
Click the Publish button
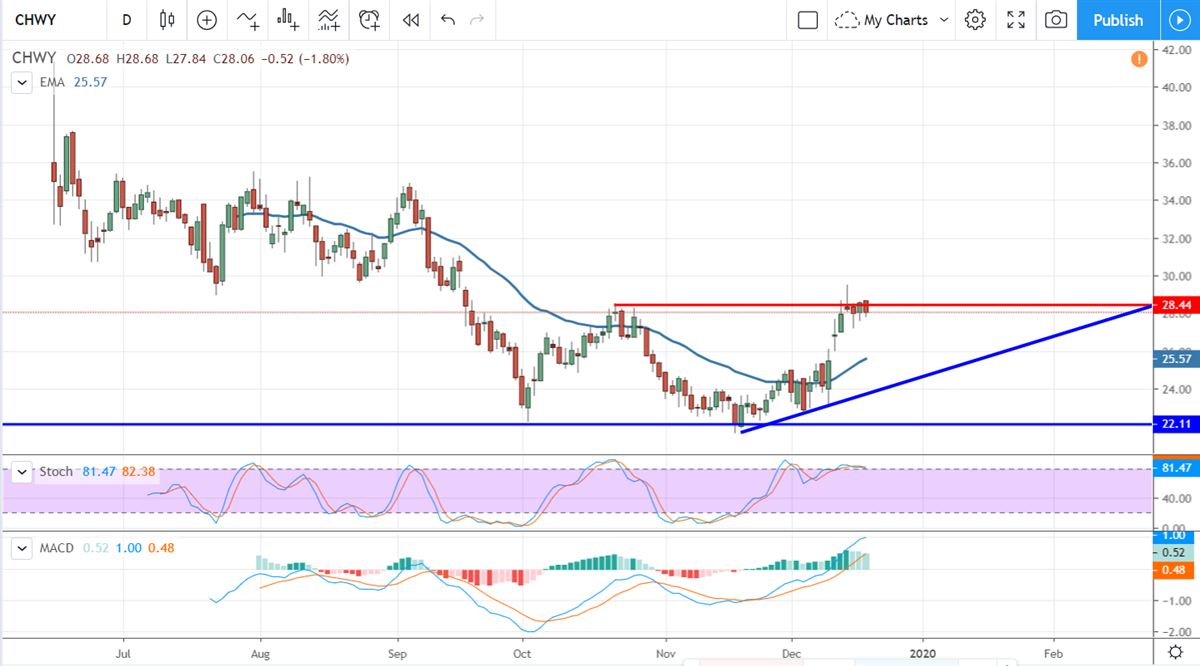pyautogui.click(x=1118, y=20)
